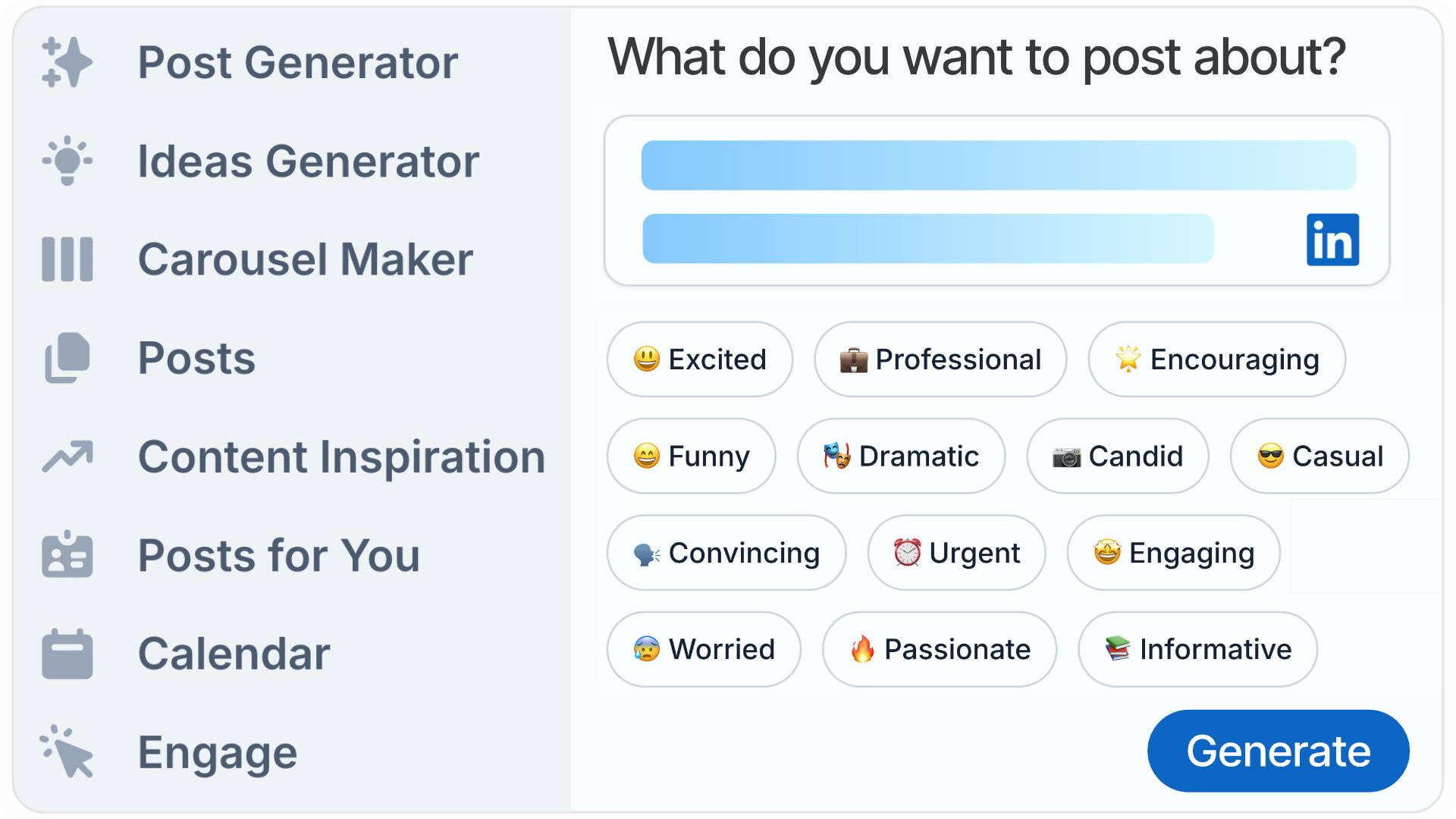Switch to Content Inspiration
The height and width of the screenshot is (819, 1456).
pyautogui.click(x=341, y=457)
